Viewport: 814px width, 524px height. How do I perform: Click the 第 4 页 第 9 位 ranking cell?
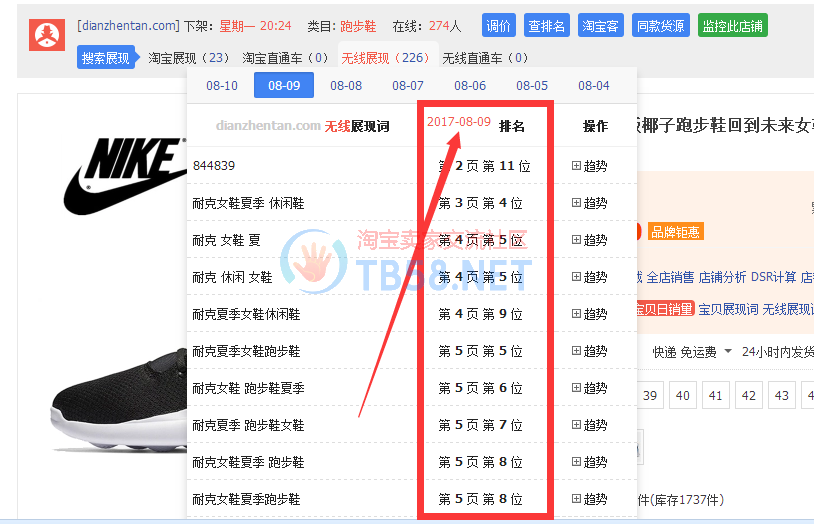[480, 314]
